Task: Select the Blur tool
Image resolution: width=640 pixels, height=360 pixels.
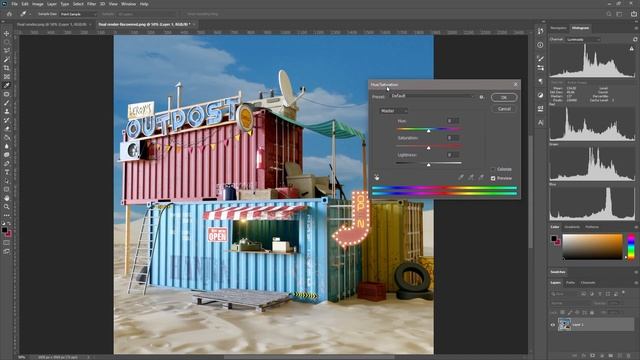Action: (7, 146)
